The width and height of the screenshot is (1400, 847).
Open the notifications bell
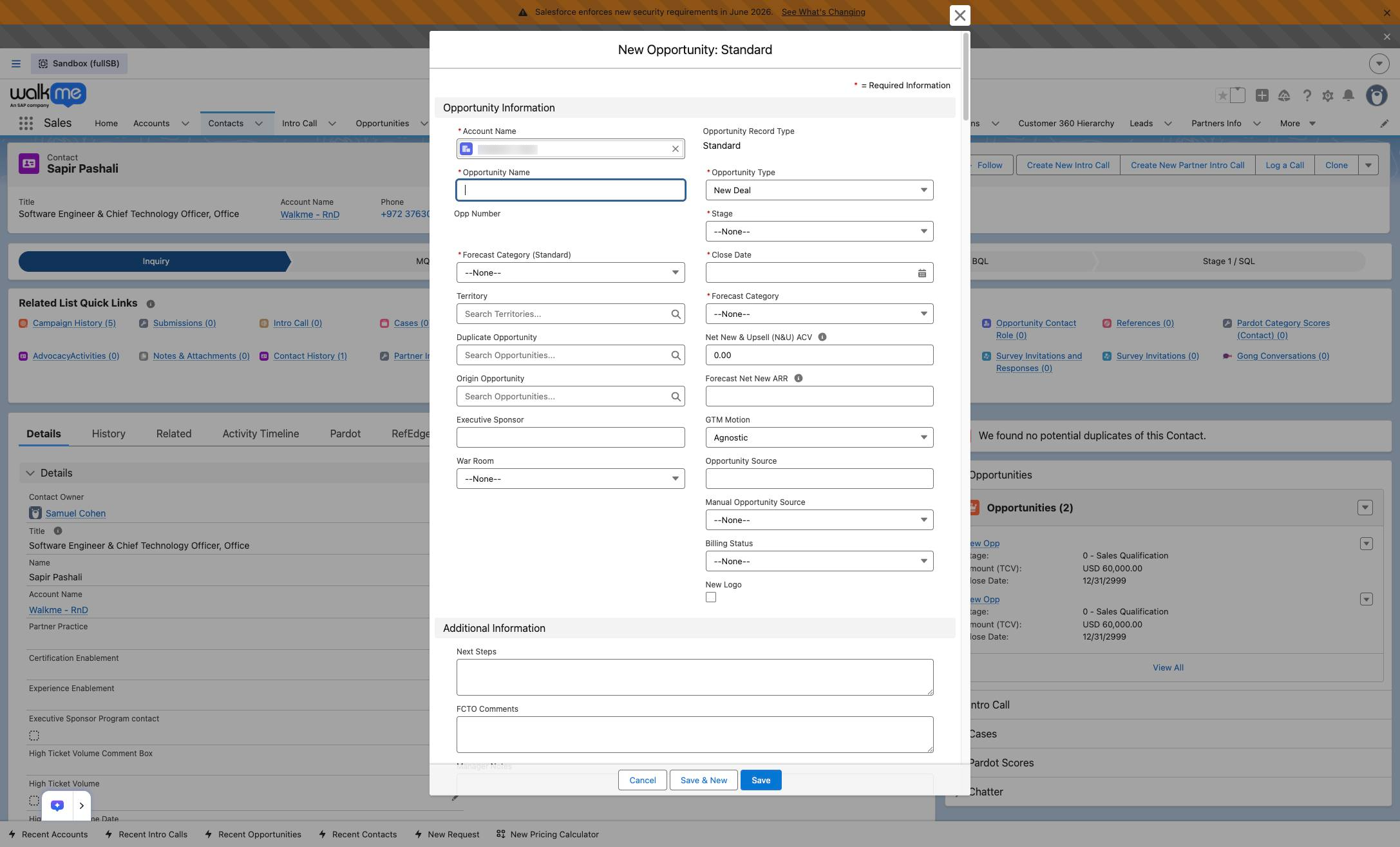pyautogui.click(x=1348, y=95)
